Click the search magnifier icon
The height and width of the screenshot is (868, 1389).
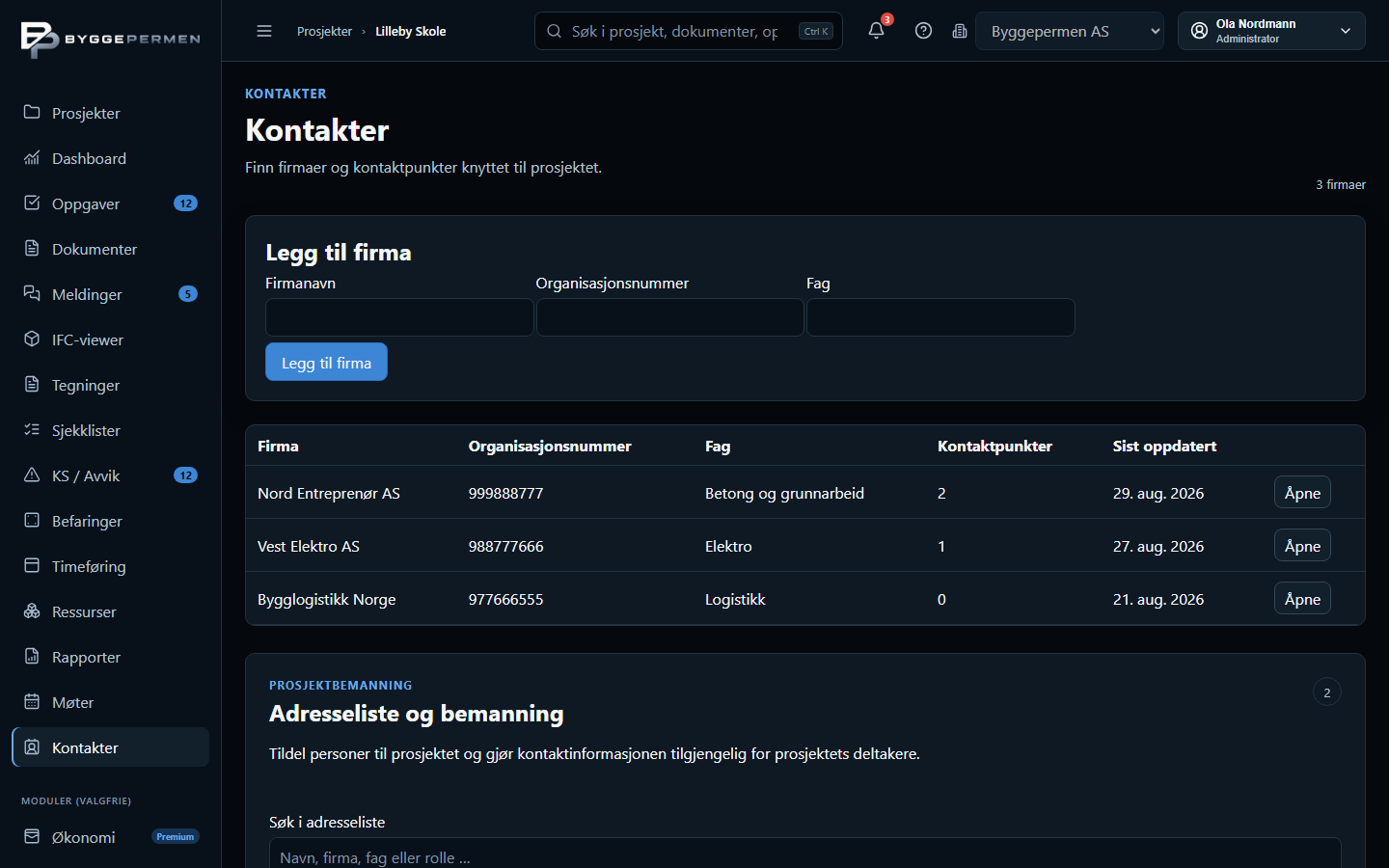click(554, 31)
